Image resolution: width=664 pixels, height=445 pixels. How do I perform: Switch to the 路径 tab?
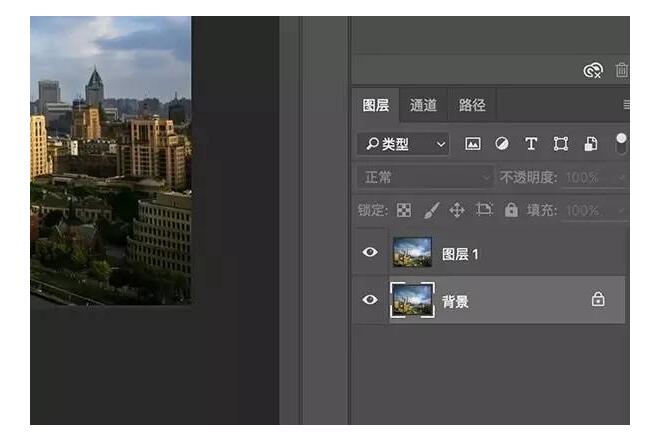click(x=472, y=105)
